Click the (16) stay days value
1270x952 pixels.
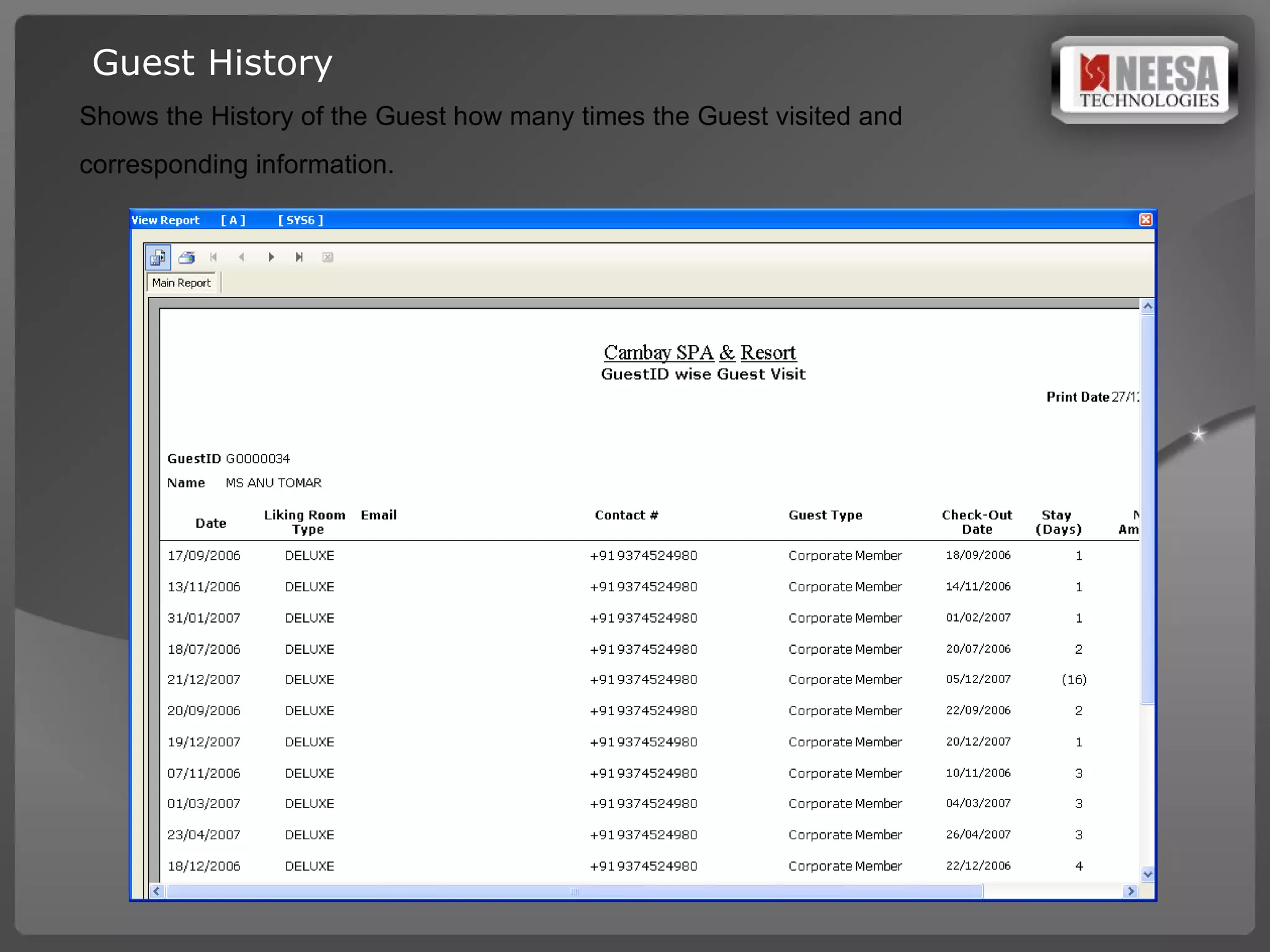[x=1074, y=679]
